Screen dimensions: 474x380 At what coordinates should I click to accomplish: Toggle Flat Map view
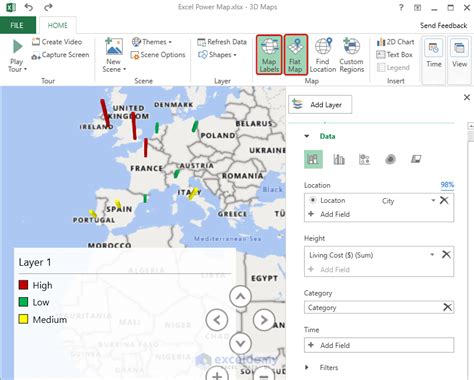[x=295, y=55]
